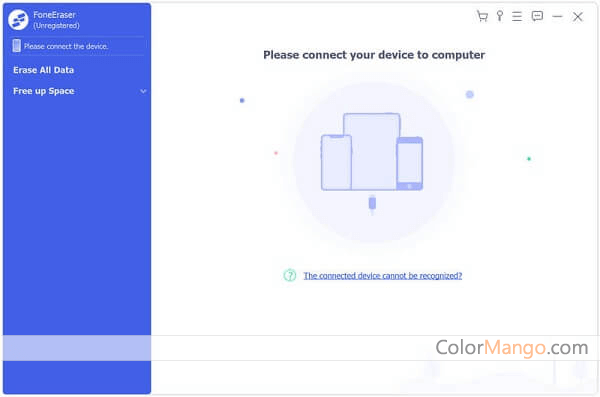The width and height of the screenshot is (600, 397).
Task: Click the FoneEraser logo icon
Action: click(18, 20)
